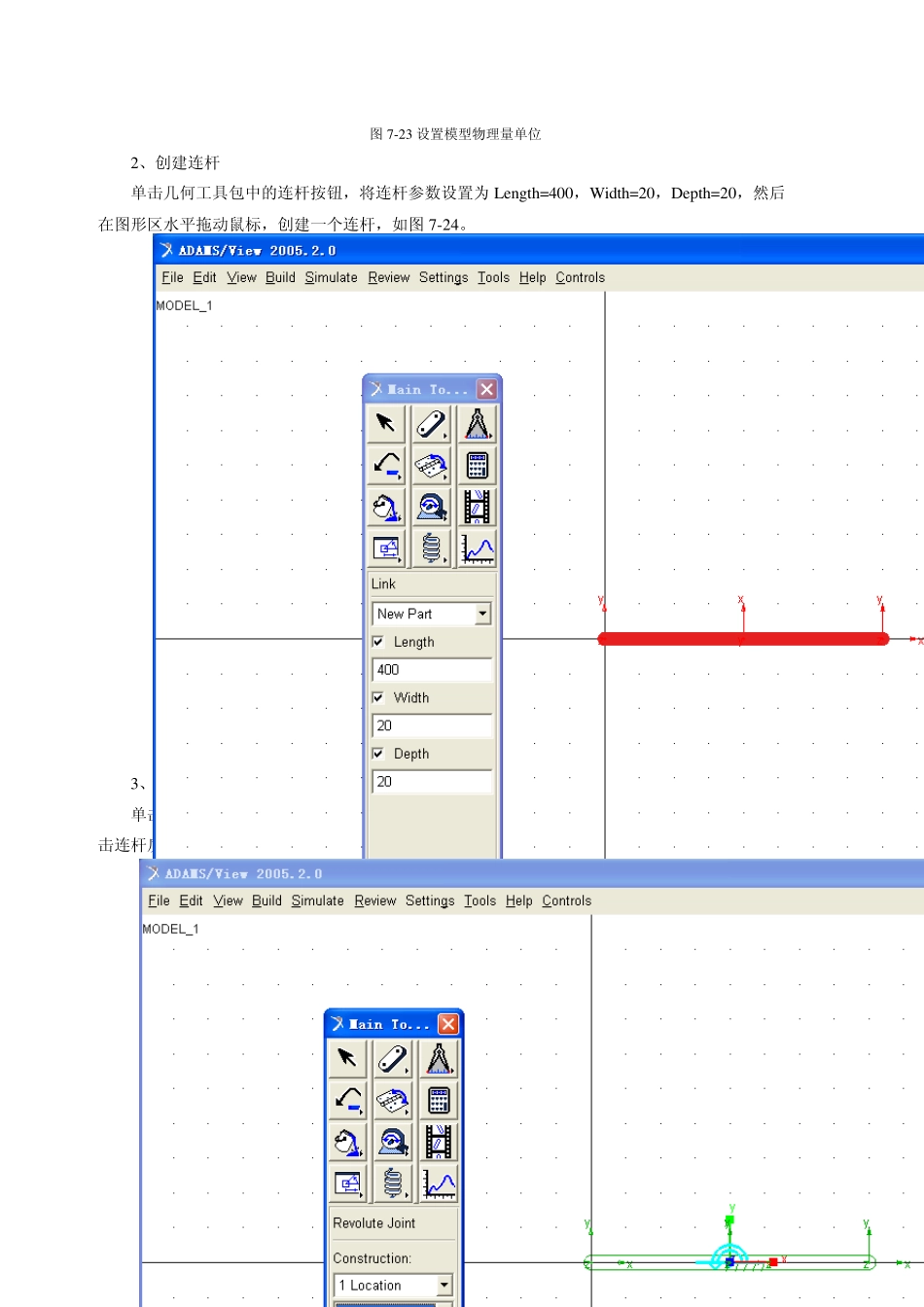Open the Plotting curve tool in Revolute Joint toolbox

439,1183
